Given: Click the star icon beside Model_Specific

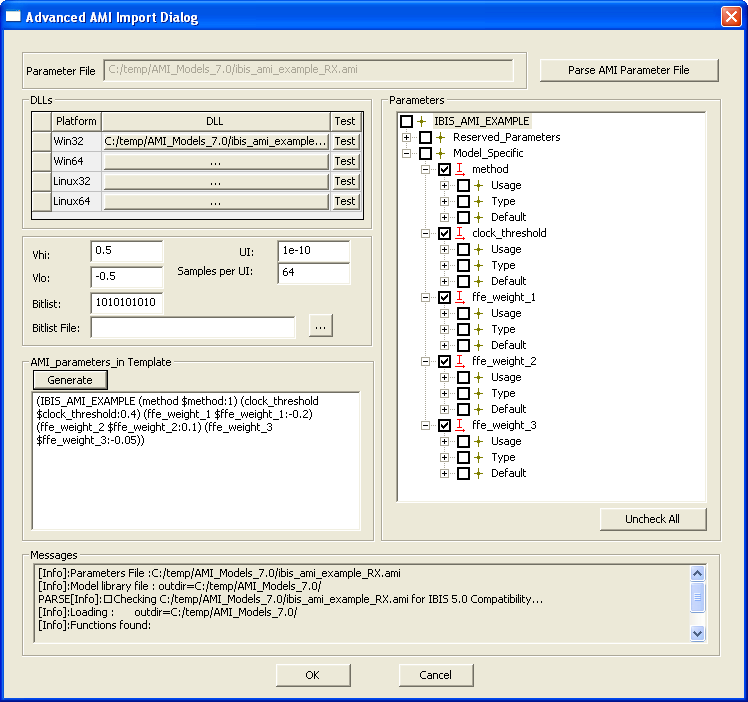Looking at the screenshot, I should [x=441, y=153].
